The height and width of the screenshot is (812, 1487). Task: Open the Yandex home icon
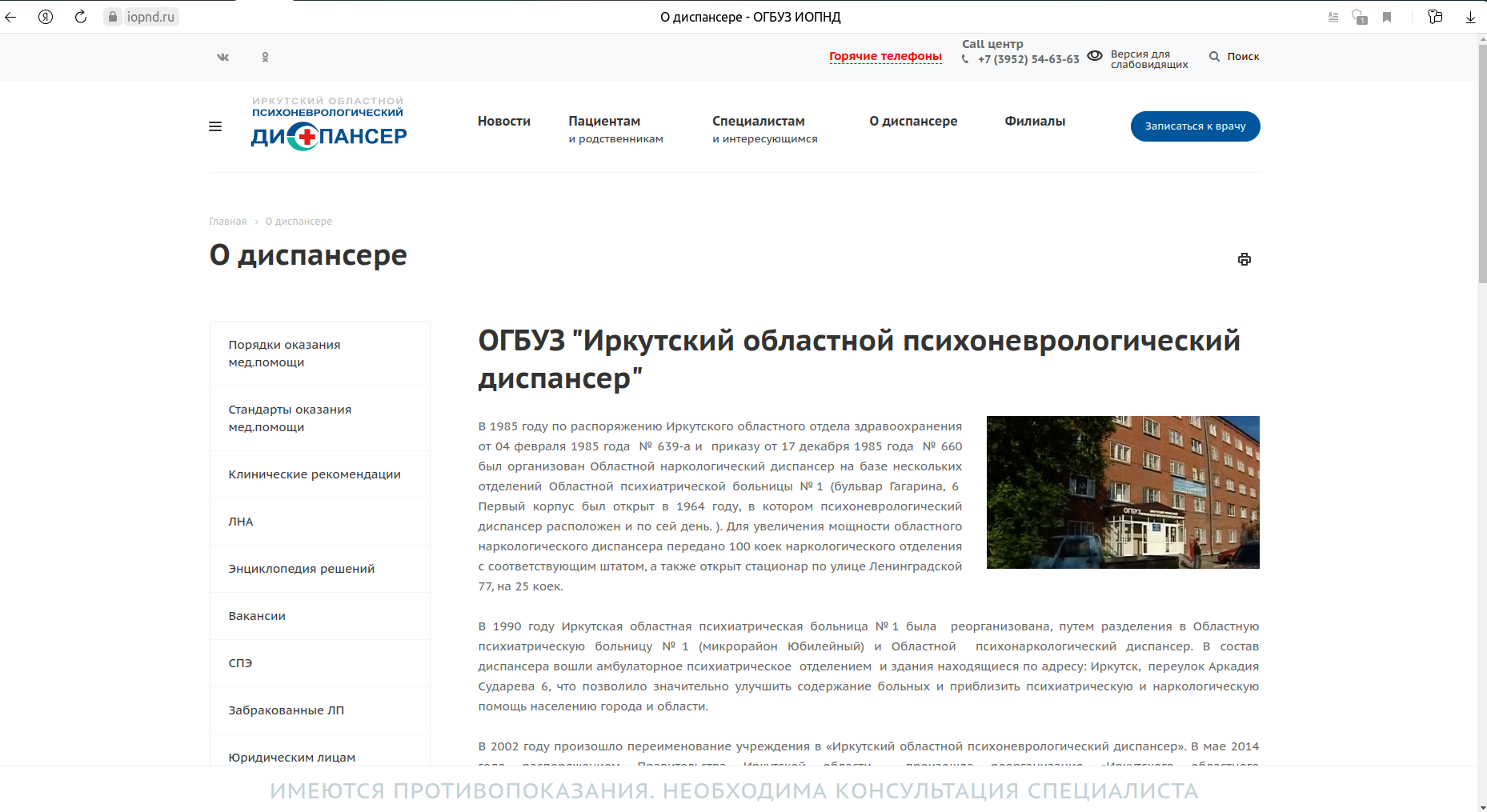pos(46,17)
